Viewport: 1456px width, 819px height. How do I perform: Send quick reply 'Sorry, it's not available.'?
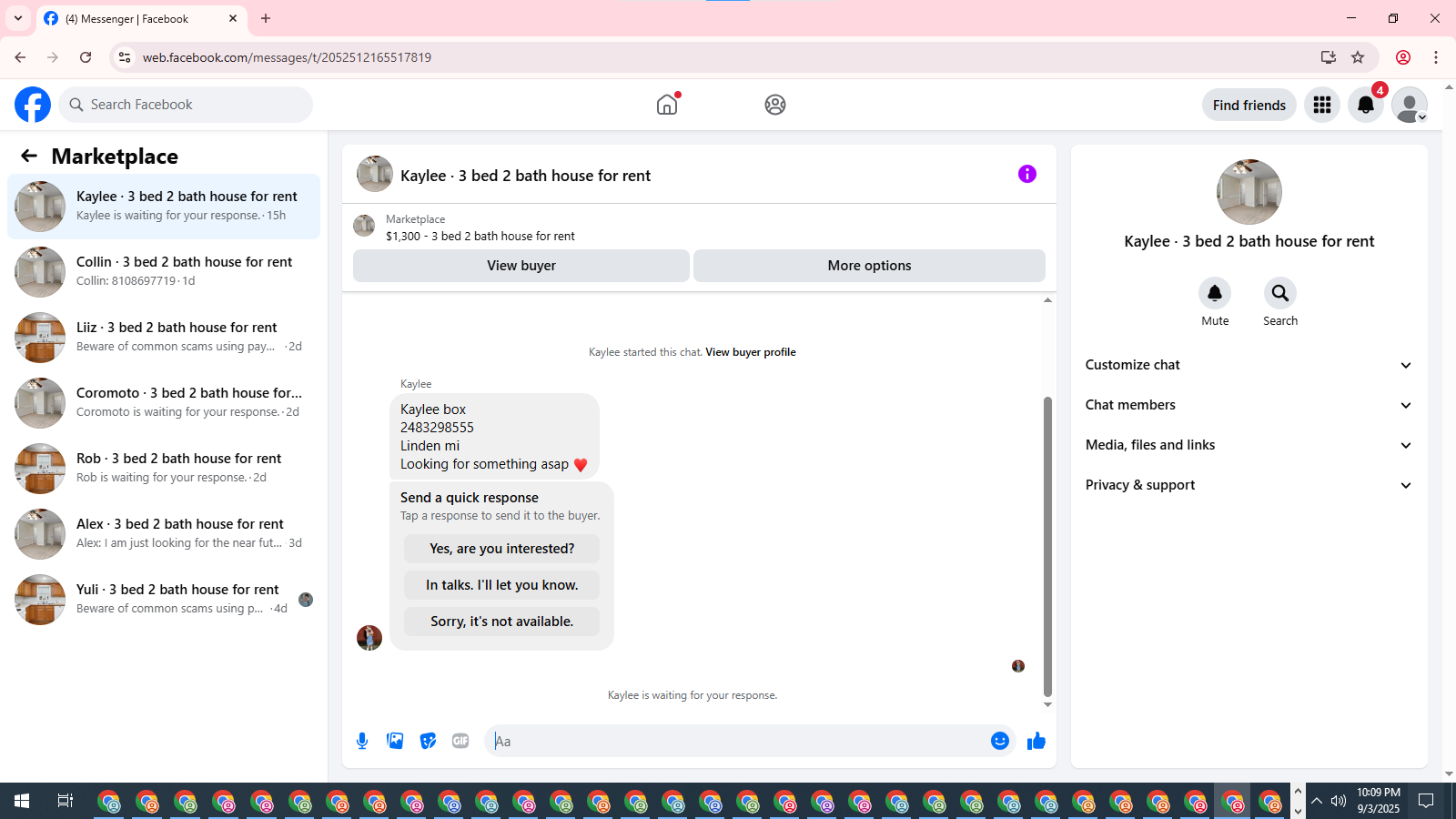pos(501,622)
